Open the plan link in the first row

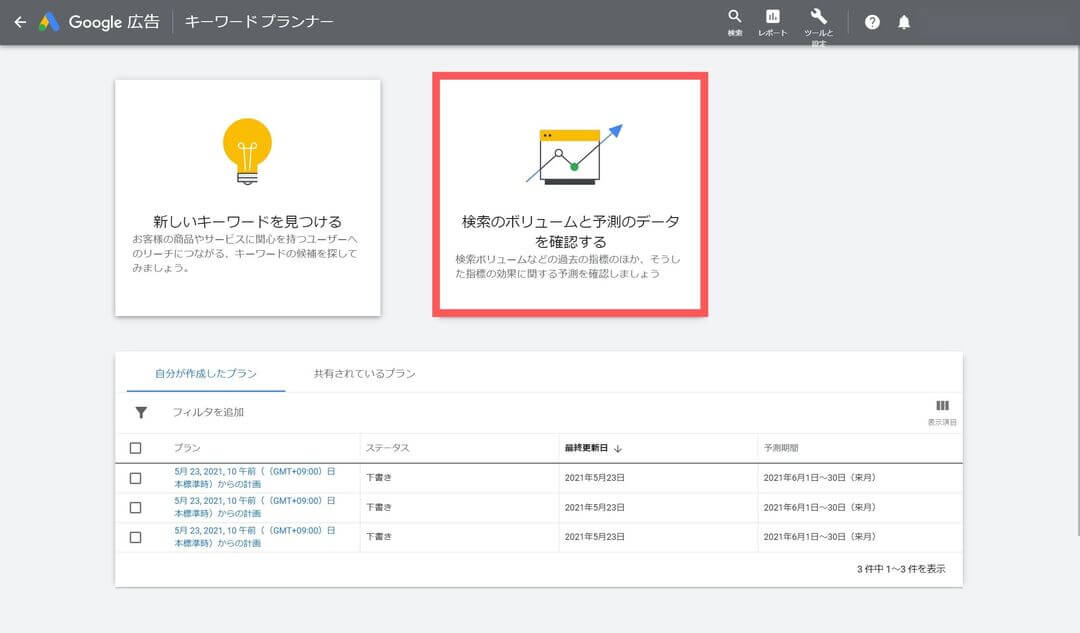click(255, 477)
